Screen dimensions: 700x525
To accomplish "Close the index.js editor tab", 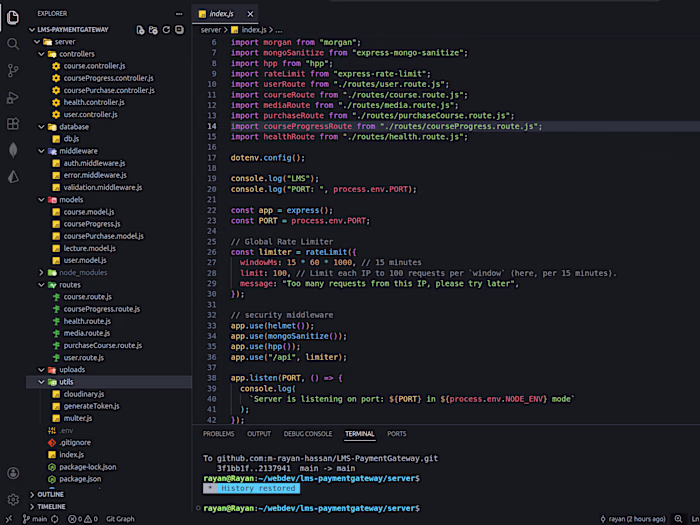I will (250, 14).
